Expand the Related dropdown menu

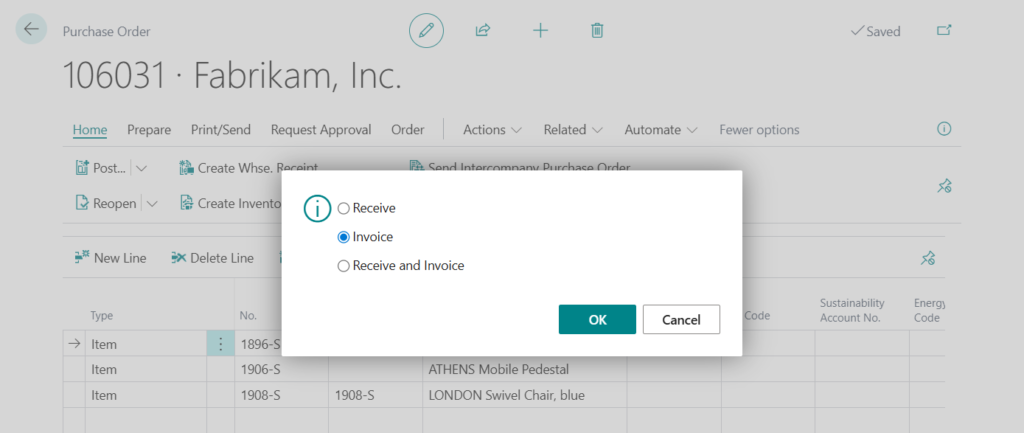(572, 130)
